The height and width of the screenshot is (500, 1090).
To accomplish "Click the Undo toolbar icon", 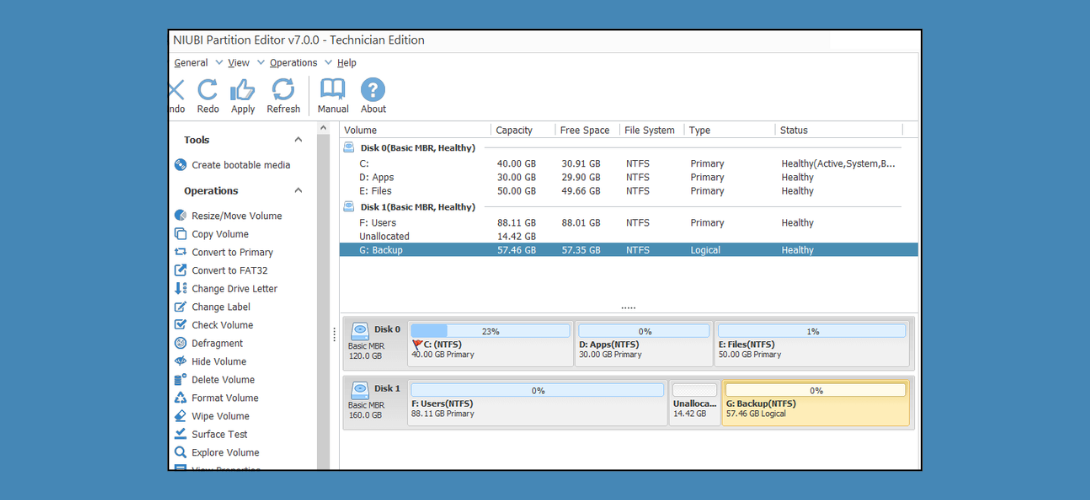I will pos(177,90).
